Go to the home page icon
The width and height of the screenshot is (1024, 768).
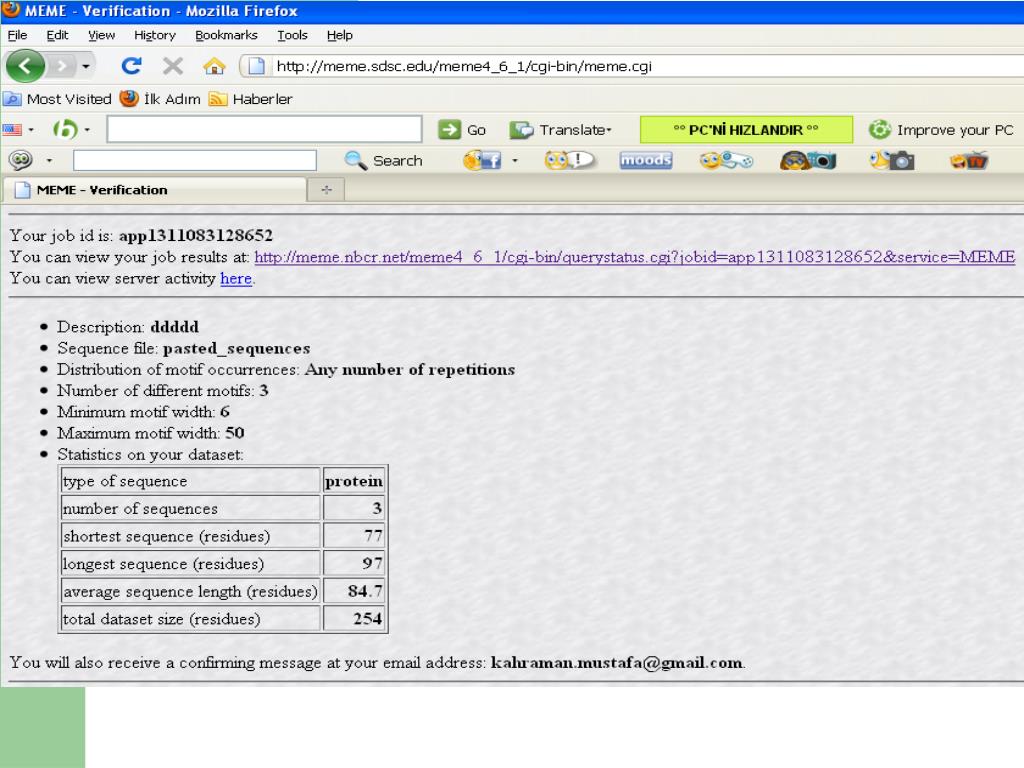[214, 65]
